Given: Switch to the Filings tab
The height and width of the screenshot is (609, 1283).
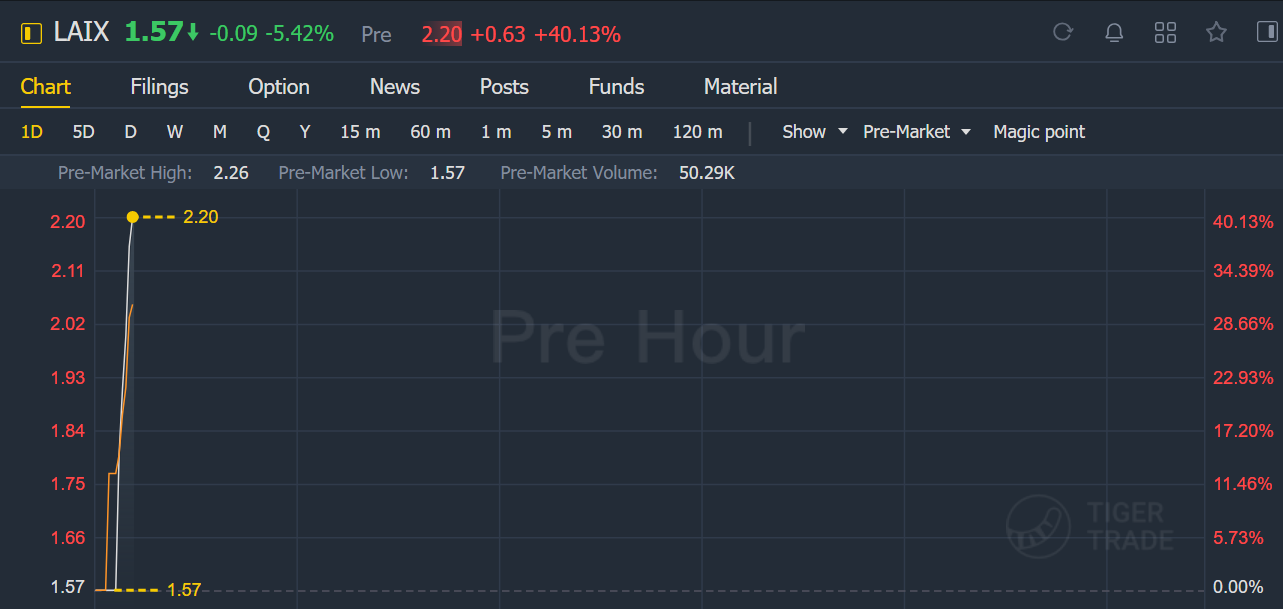Looking at the screenshot, I should [159, 87].
